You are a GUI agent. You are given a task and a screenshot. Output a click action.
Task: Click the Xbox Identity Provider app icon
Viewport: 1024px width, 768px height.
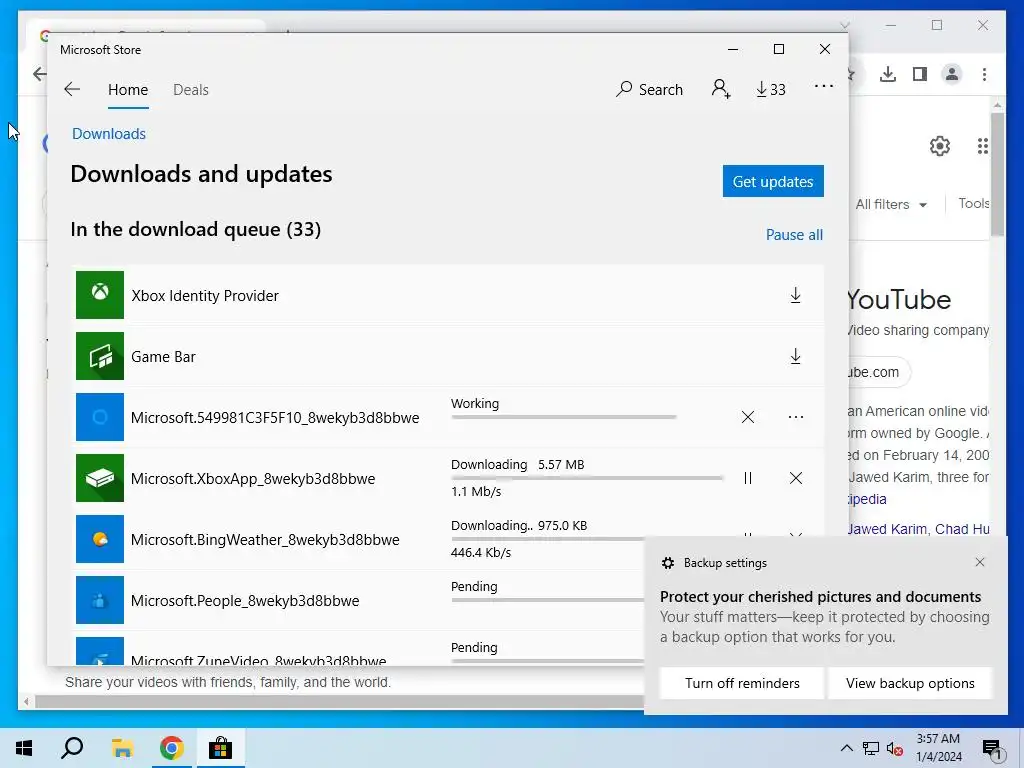coord(100,295)
